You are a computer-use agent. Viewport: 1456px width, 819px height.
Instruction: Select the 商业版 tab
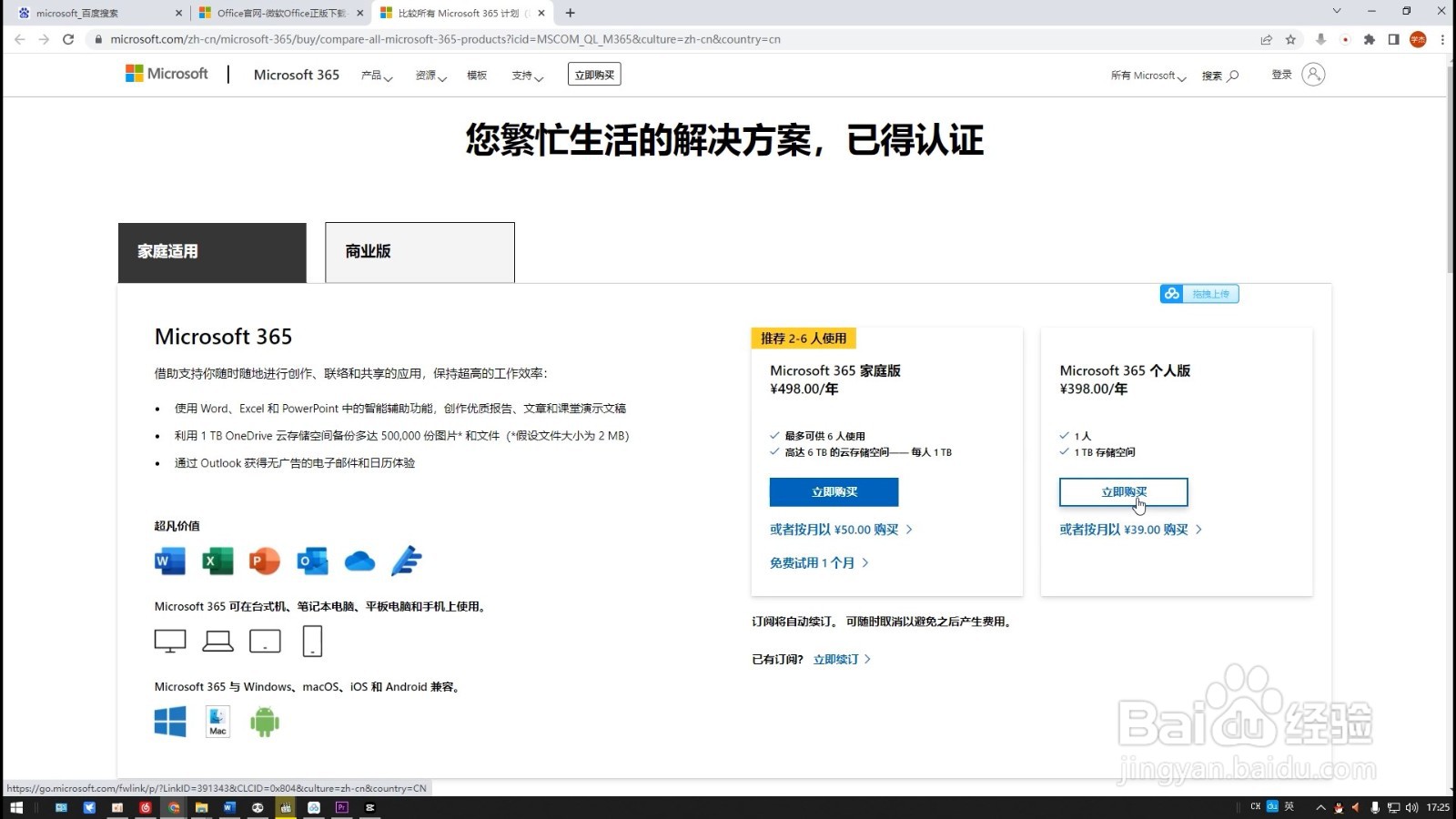(420, 252)
